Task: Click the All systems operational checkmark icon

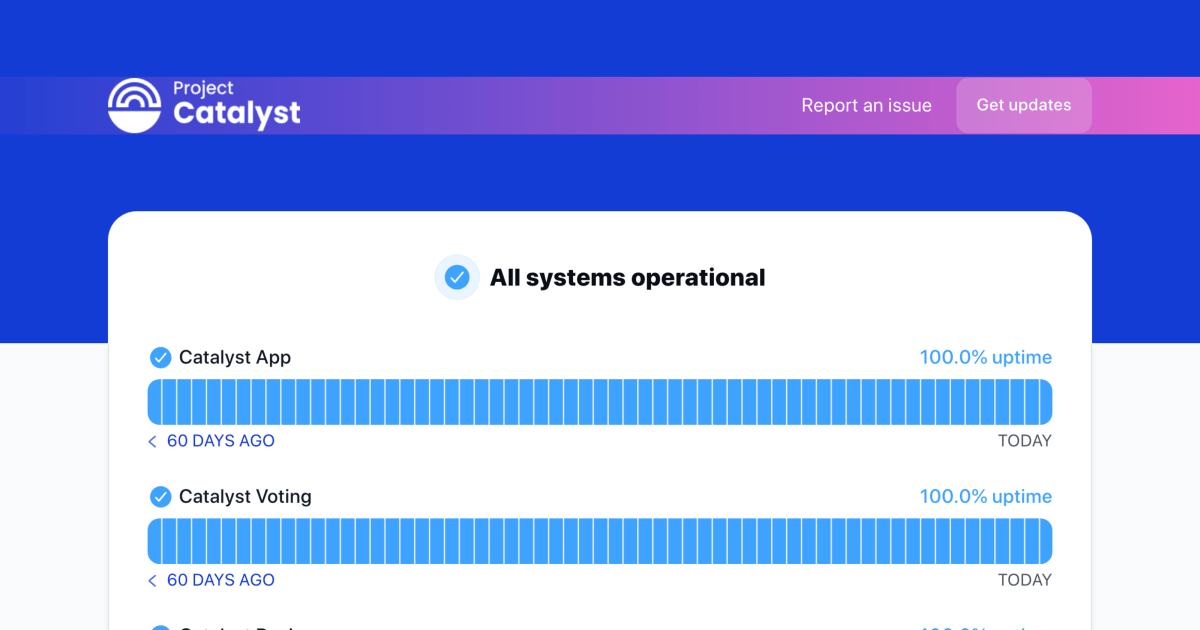Action: tap(457, 277)
